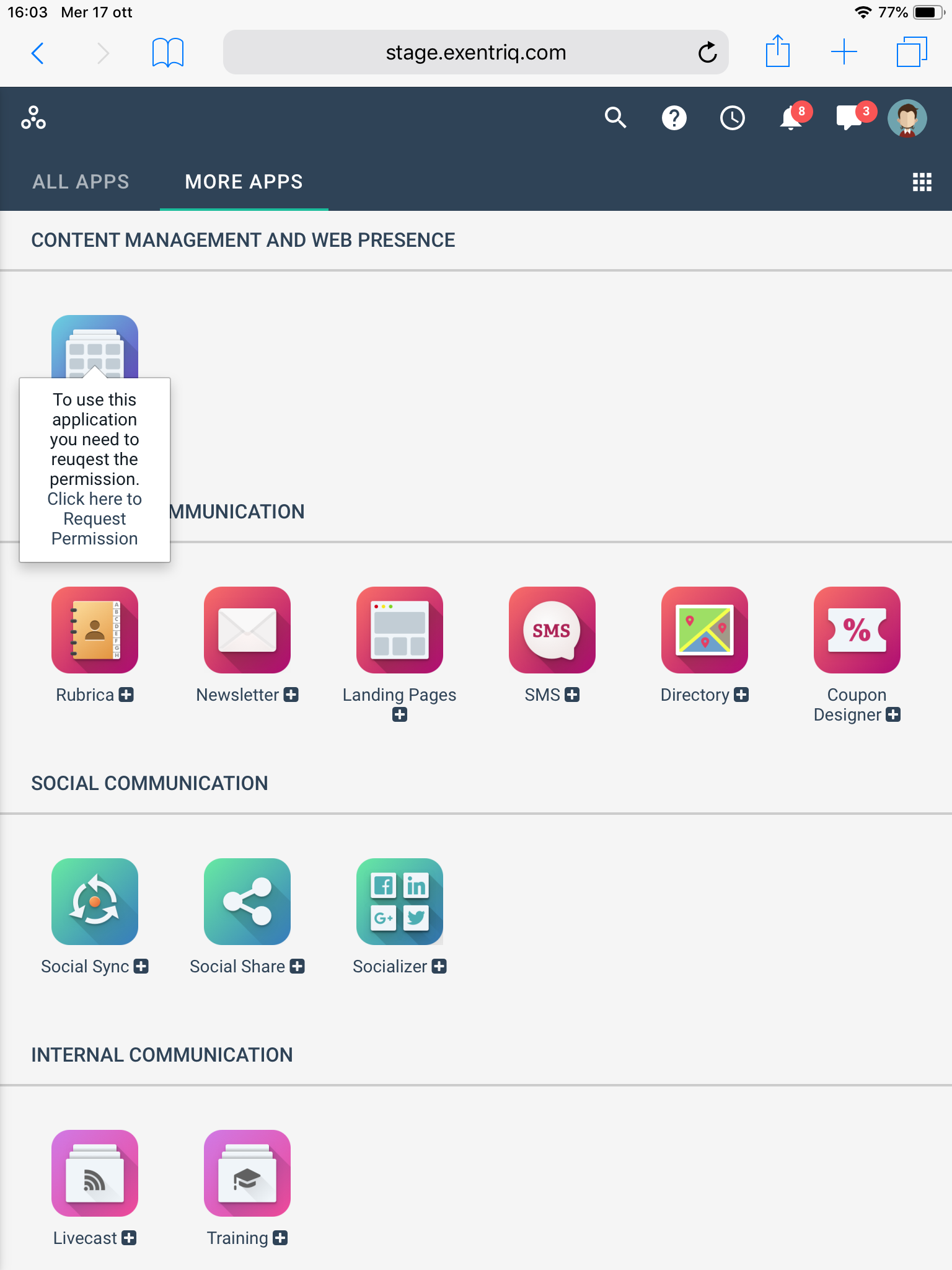The width and height of the screenshot is (952, 1270).
Task: Launch the Social Sync app
Action: [94, 902]
